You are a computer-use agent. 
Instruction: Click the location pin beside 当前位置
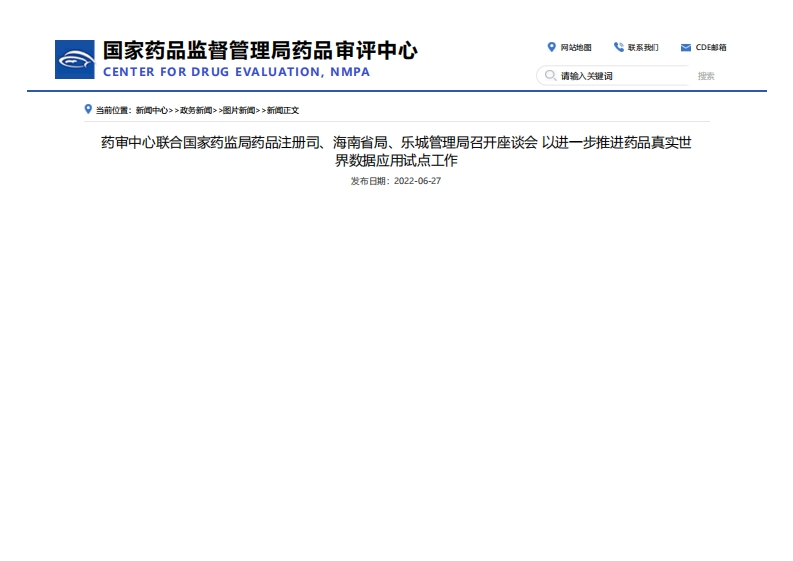(88, 109)
